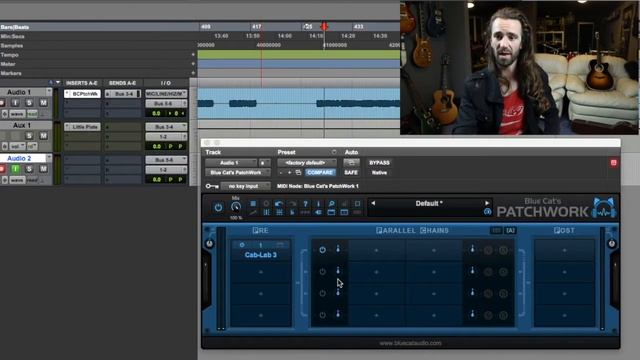
Task: Solo the Audio 1 track
Action: (x=29, y=103)
